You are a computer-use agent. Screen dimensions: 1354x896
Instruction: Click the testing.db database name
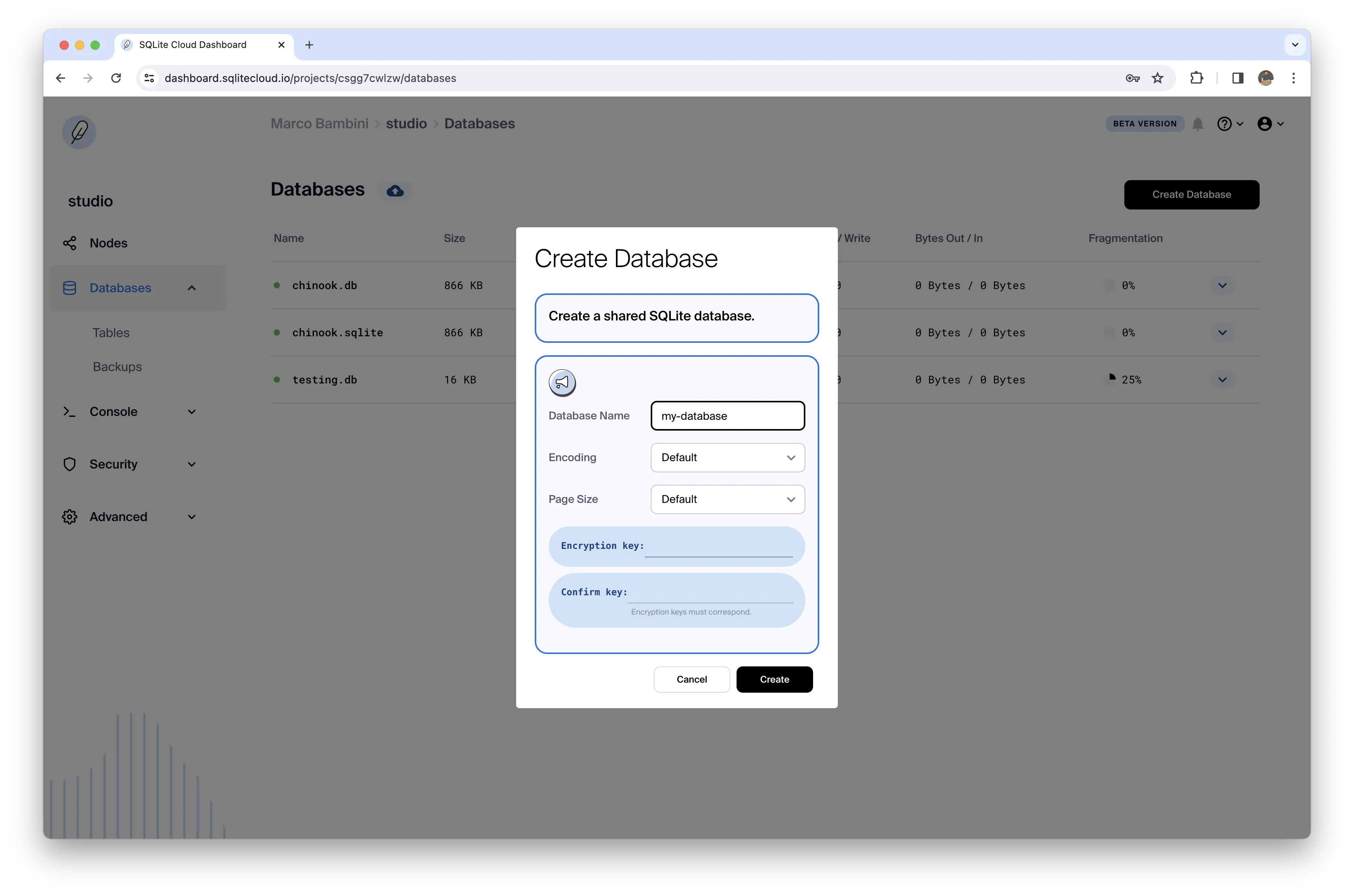pyautogui.click(x=325, y=380)
